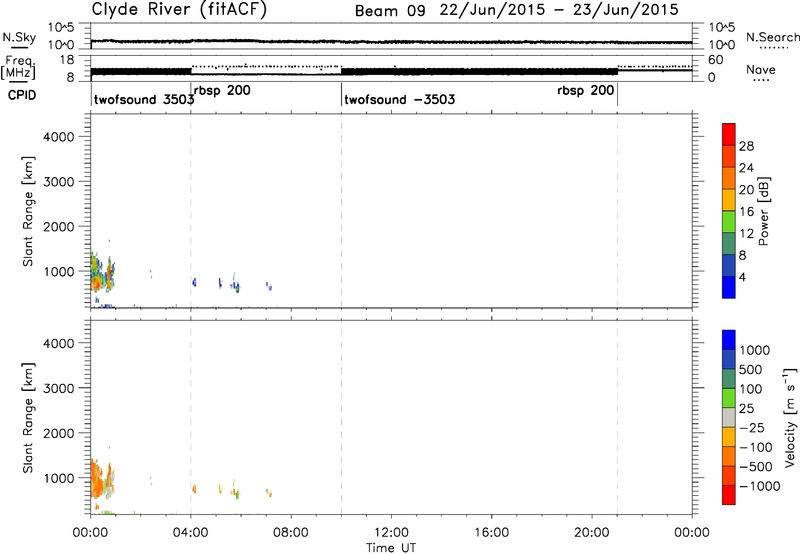The height and width of the screenshot is (554, 800).
Task: Click the "Velocity [m s-1]" colorbar title
Action: (x=790, y=417)
